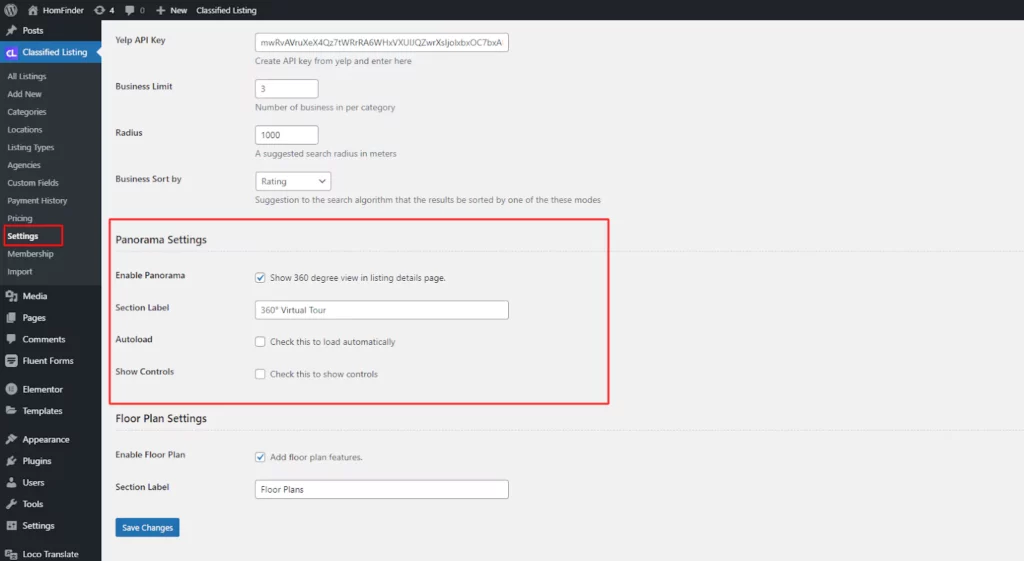Open Payment History submenu item
This screenshot has height=561, width=1024.
[x=37, y=200]
